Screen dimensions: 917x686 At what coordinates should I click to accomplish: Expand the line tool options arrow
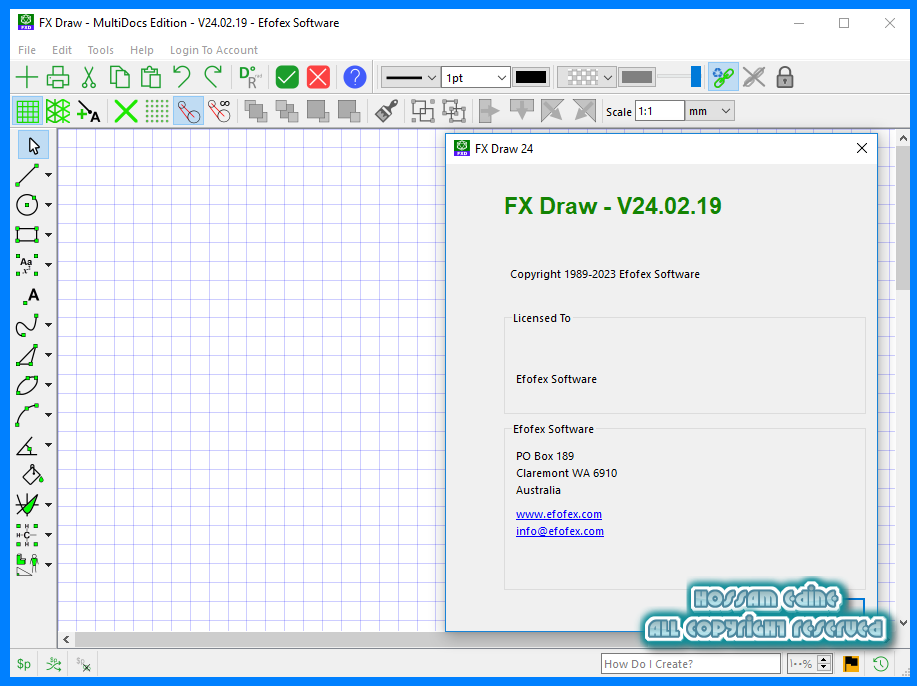(49, 175)
